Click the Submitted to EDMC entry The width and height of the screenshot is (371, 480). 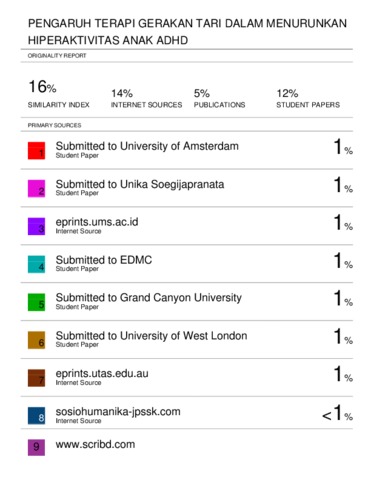point(104,260)
